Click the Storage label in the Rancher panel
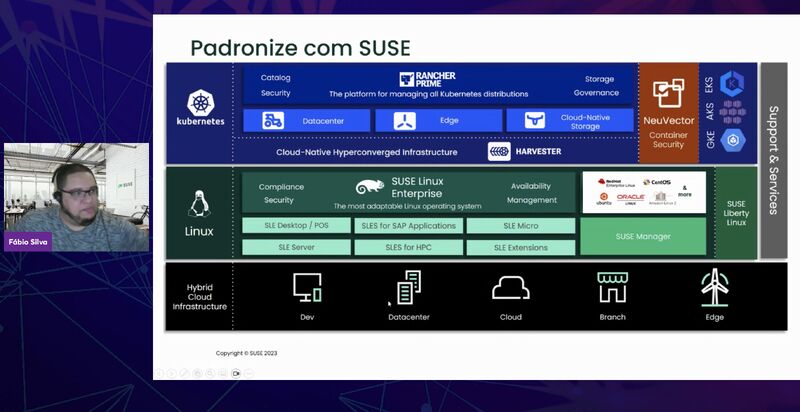Viewport: 800px width, 412px height. tap(599, 79)
